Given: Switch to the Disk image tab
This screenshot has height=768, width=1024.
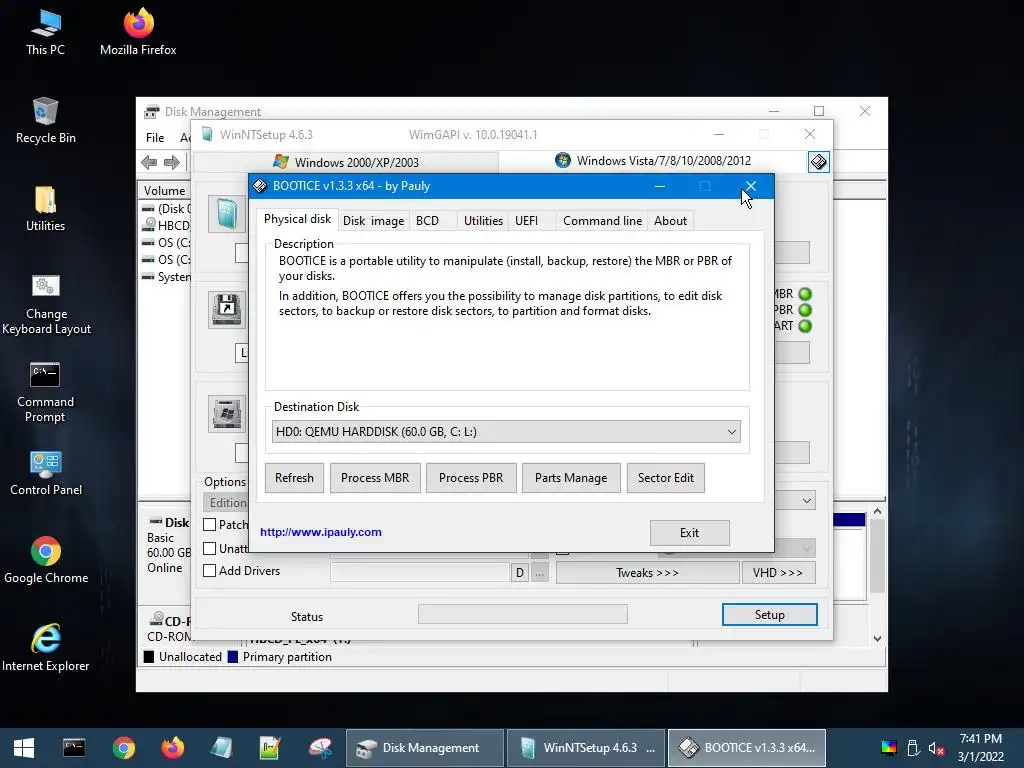Looking at the screenshot, I should click(374, 221).
